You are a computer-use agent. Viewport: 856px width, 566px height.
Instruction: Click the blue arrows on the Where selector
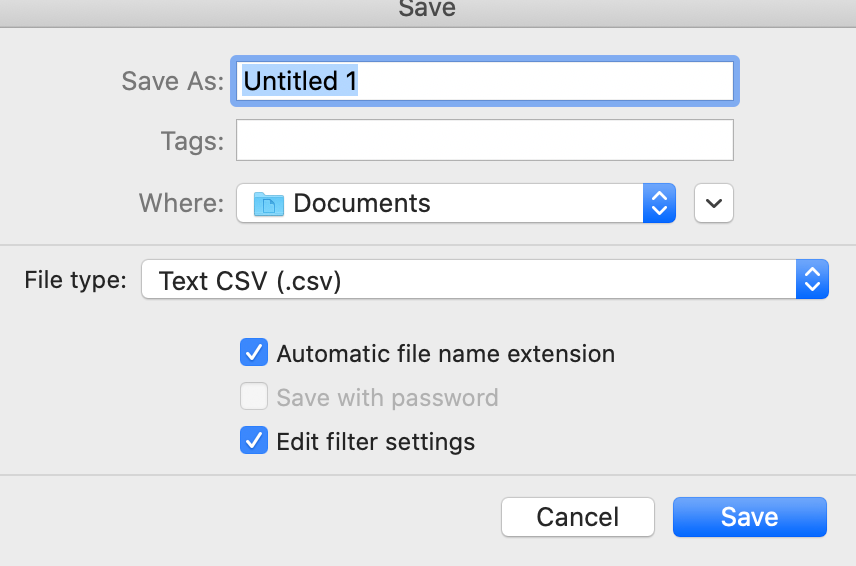pos(658,203)
